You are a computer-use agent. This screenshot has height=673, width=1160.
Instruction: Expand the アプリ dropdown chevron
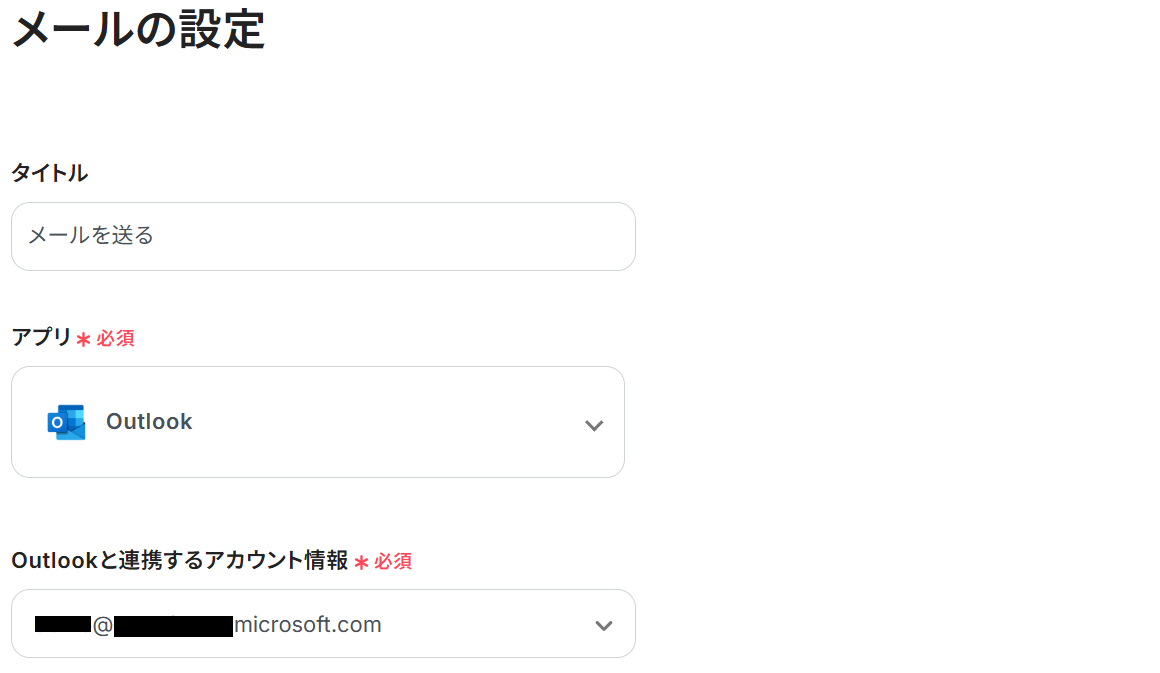(594, 425)
